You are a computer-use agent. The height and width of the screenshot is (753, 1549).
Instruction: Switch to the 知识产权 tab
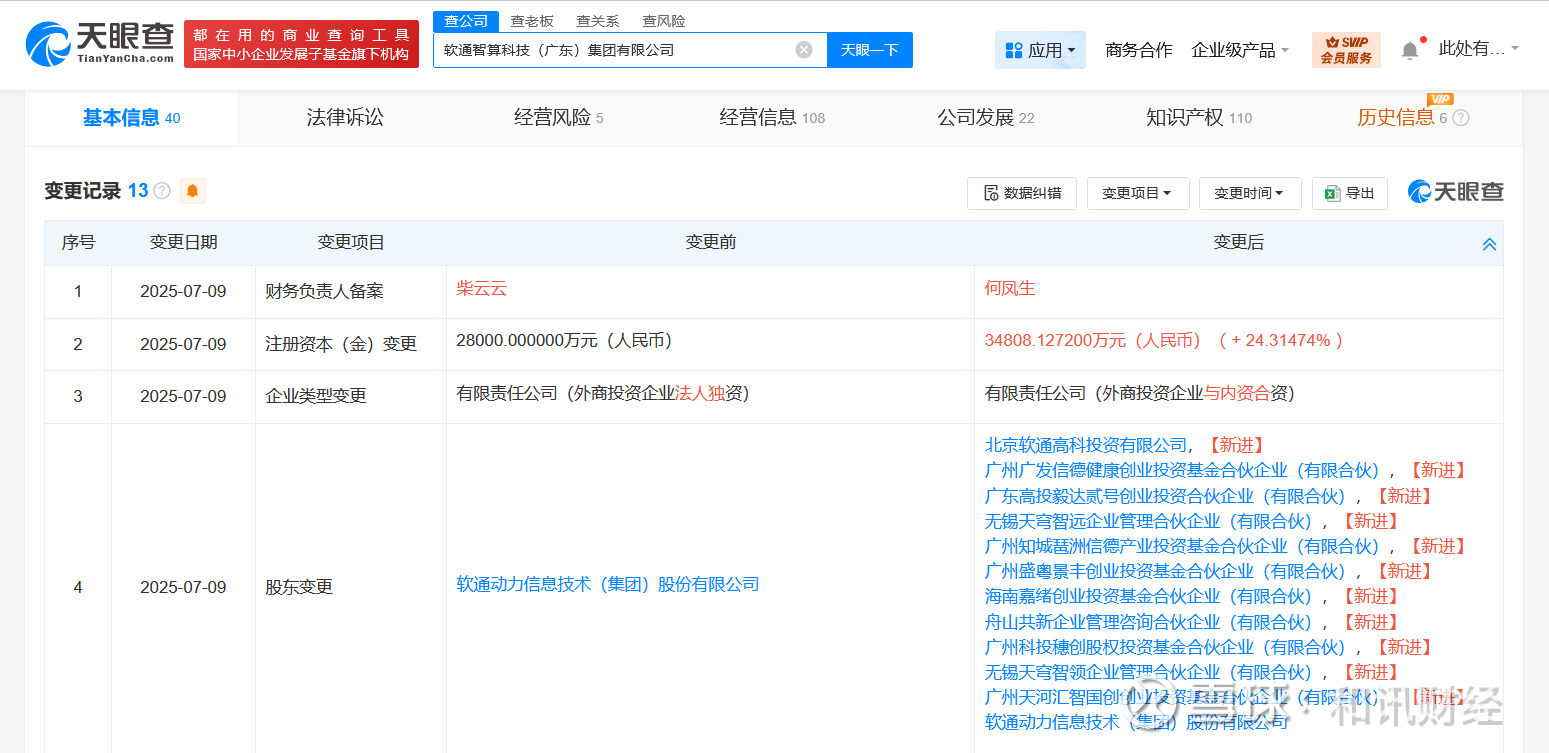tap(1198, 118)
